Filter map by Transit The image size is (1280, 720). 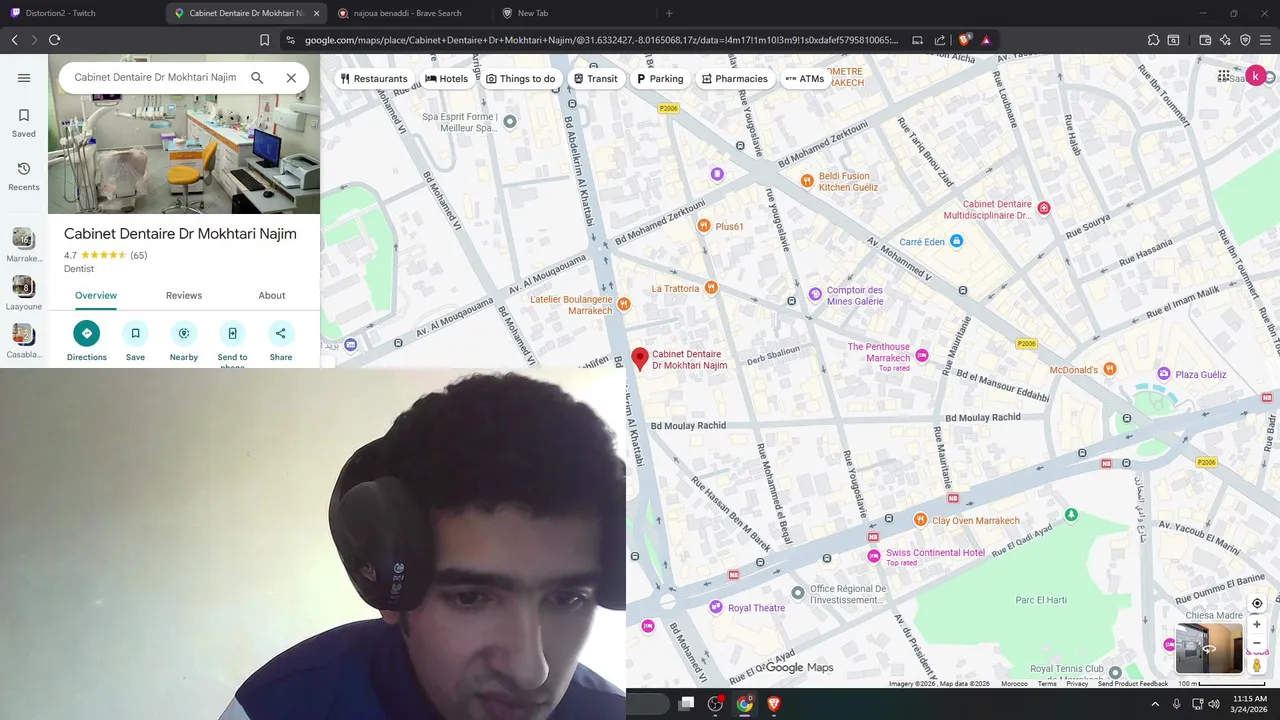596,78
